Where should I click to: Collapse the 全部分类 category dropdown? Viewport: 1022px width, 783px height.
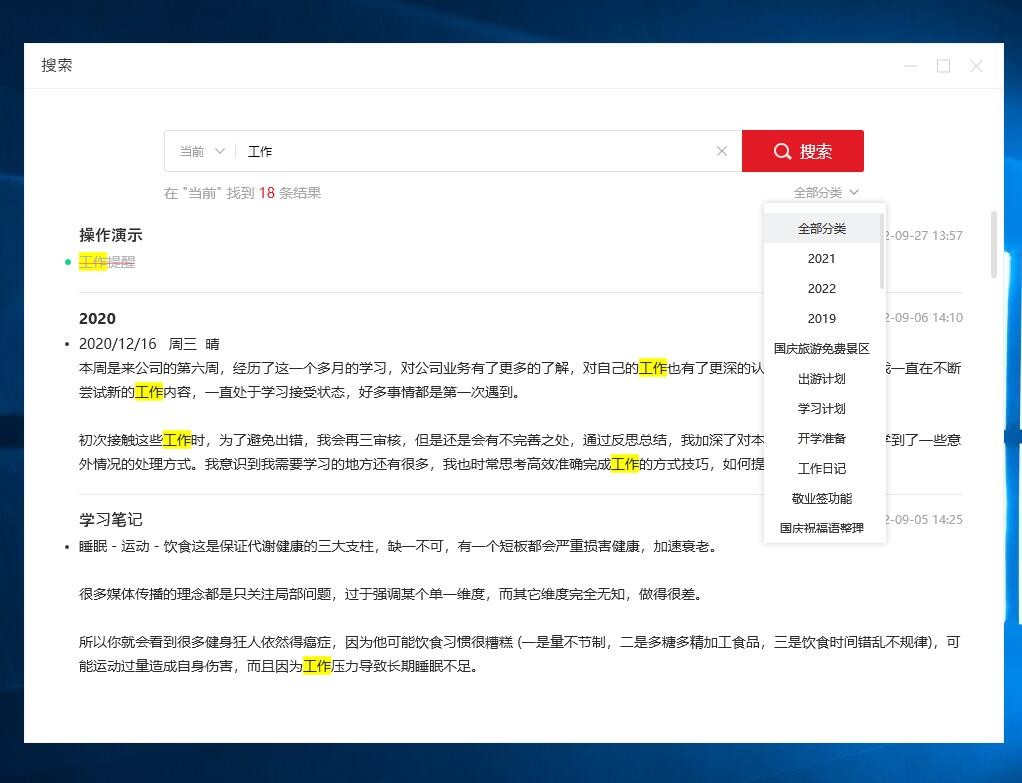click(826, 192)
